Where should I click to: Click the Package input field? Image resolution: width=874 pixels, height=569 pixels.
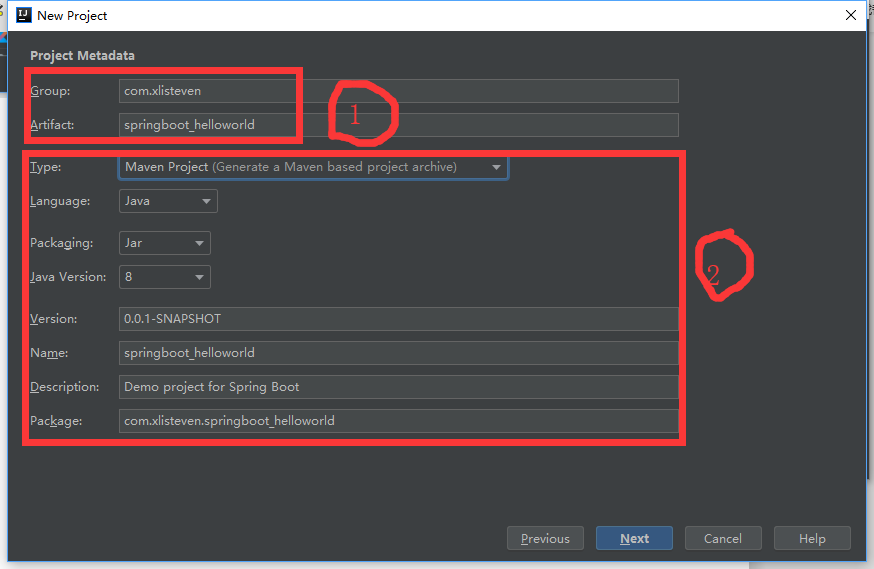(x=399, y=421)
